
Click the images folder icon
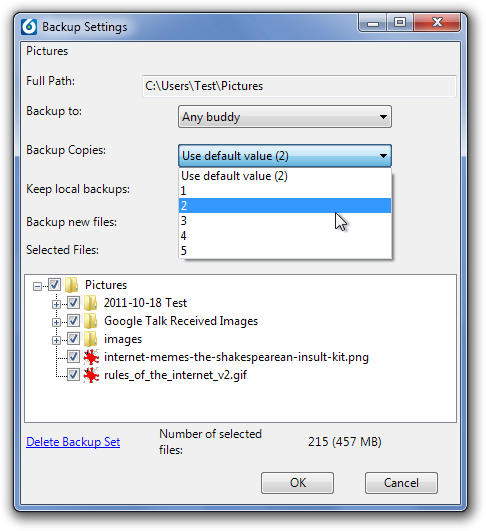coord(90,339)
